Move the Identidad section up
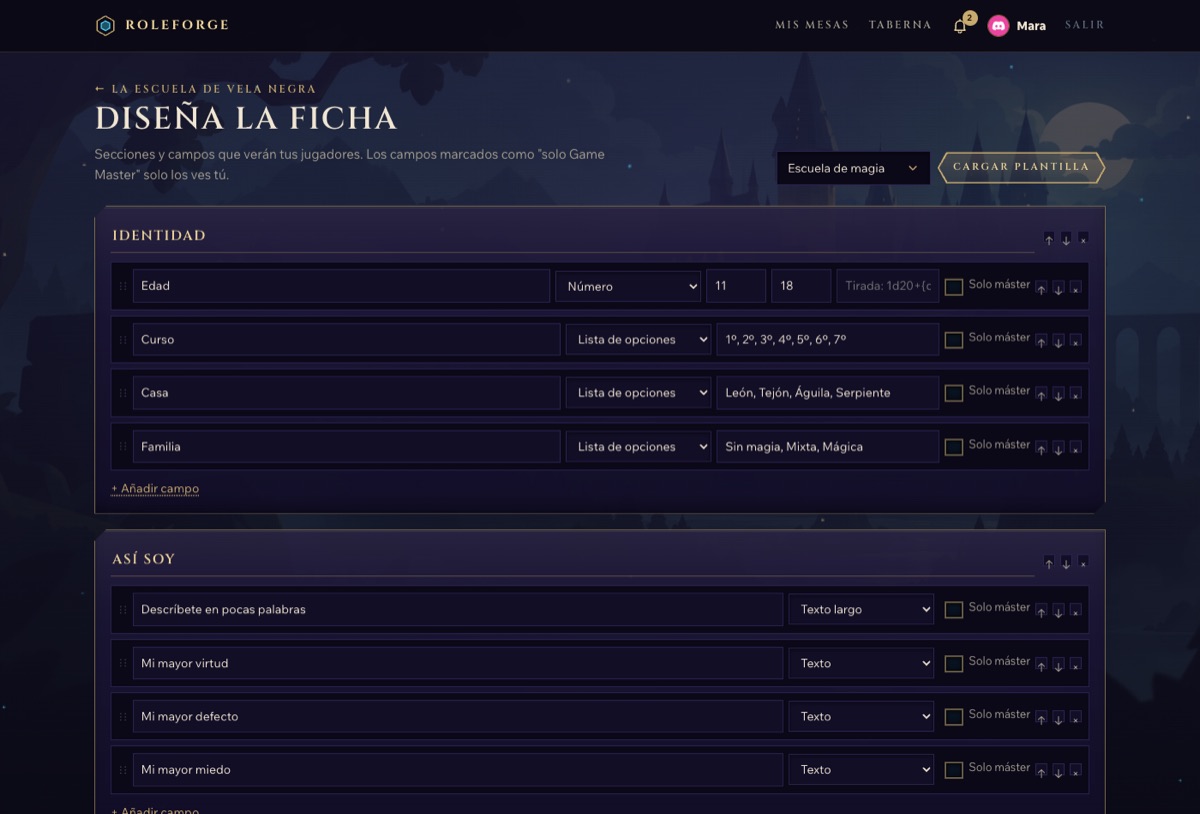The height and width of the screenshot is (814, 1200). [1049, 239]
